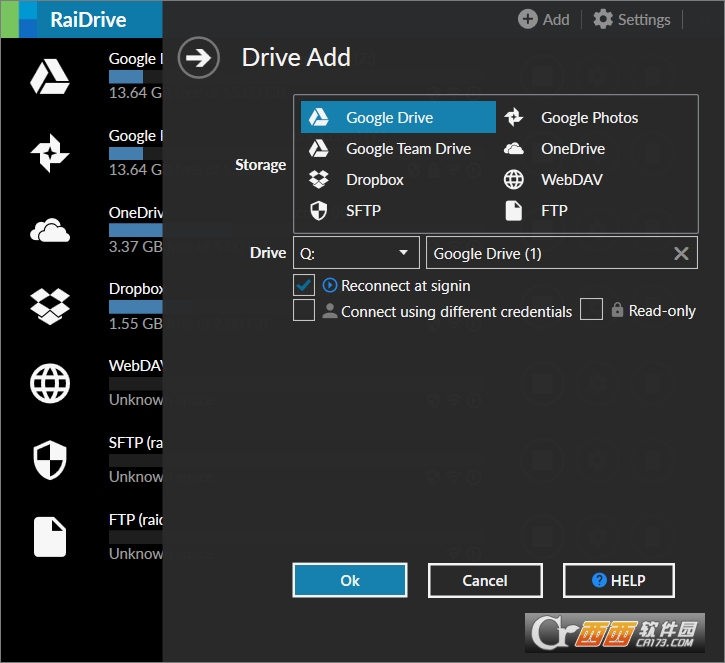Image resolution: width=725 pixels, height=663 pixels.
Task: Open the HELP button
Action: pyautogui.click(x=619, y=580)
